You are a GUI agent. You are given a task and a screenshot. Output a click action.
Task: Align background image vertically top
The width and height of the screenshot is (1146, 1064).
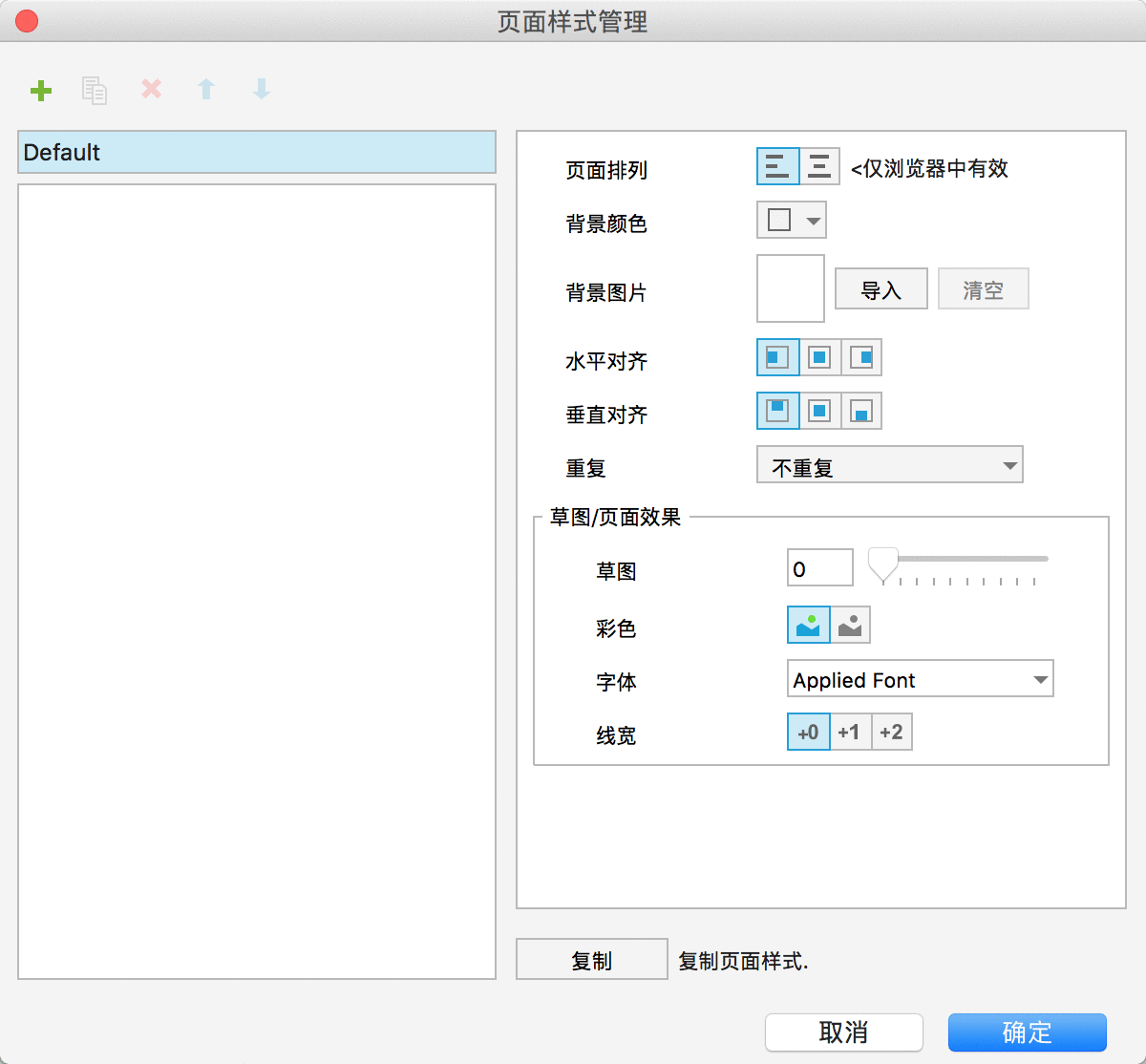pyautogui.click(x=777, y=411)
